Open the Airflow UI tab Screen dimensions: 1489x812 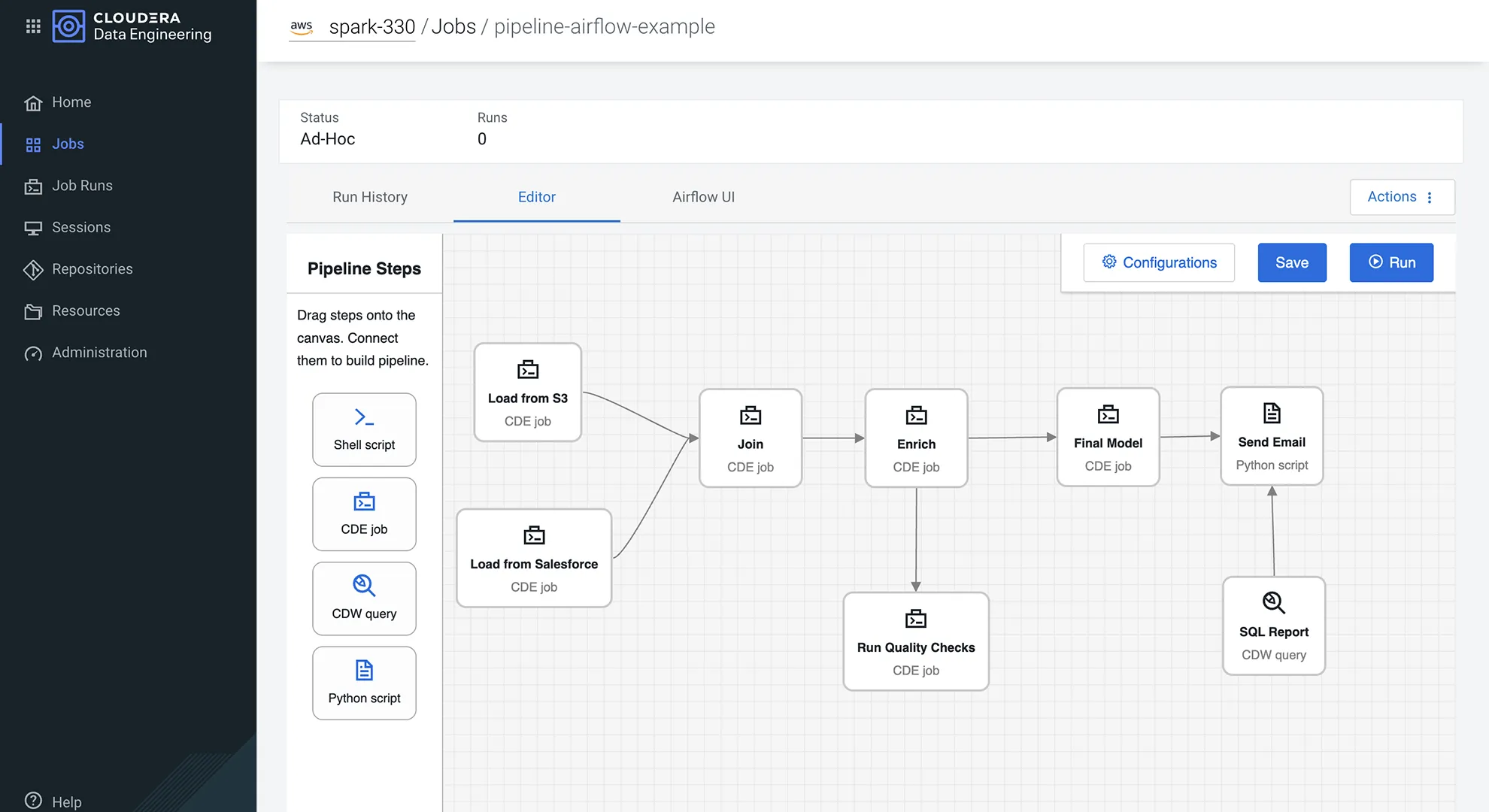click(702, 197)
